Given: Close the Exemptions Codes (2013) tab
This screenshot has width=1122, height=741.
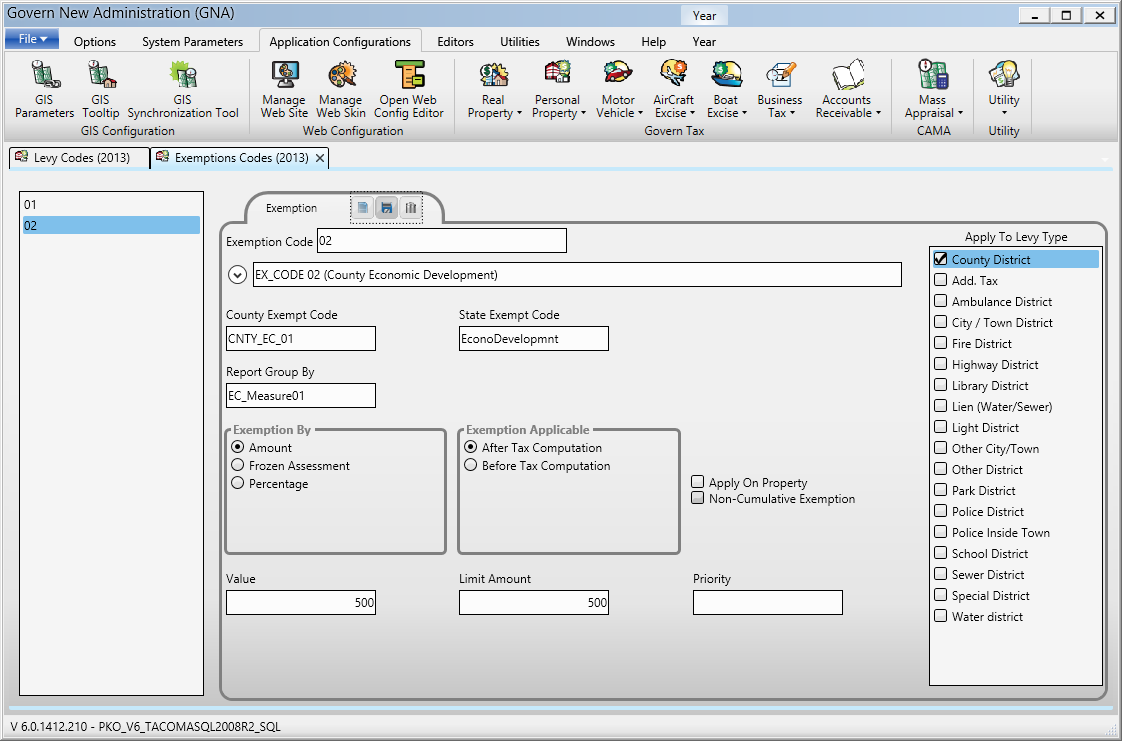Looking at the screenshot, I should click(x=320, y=158).
